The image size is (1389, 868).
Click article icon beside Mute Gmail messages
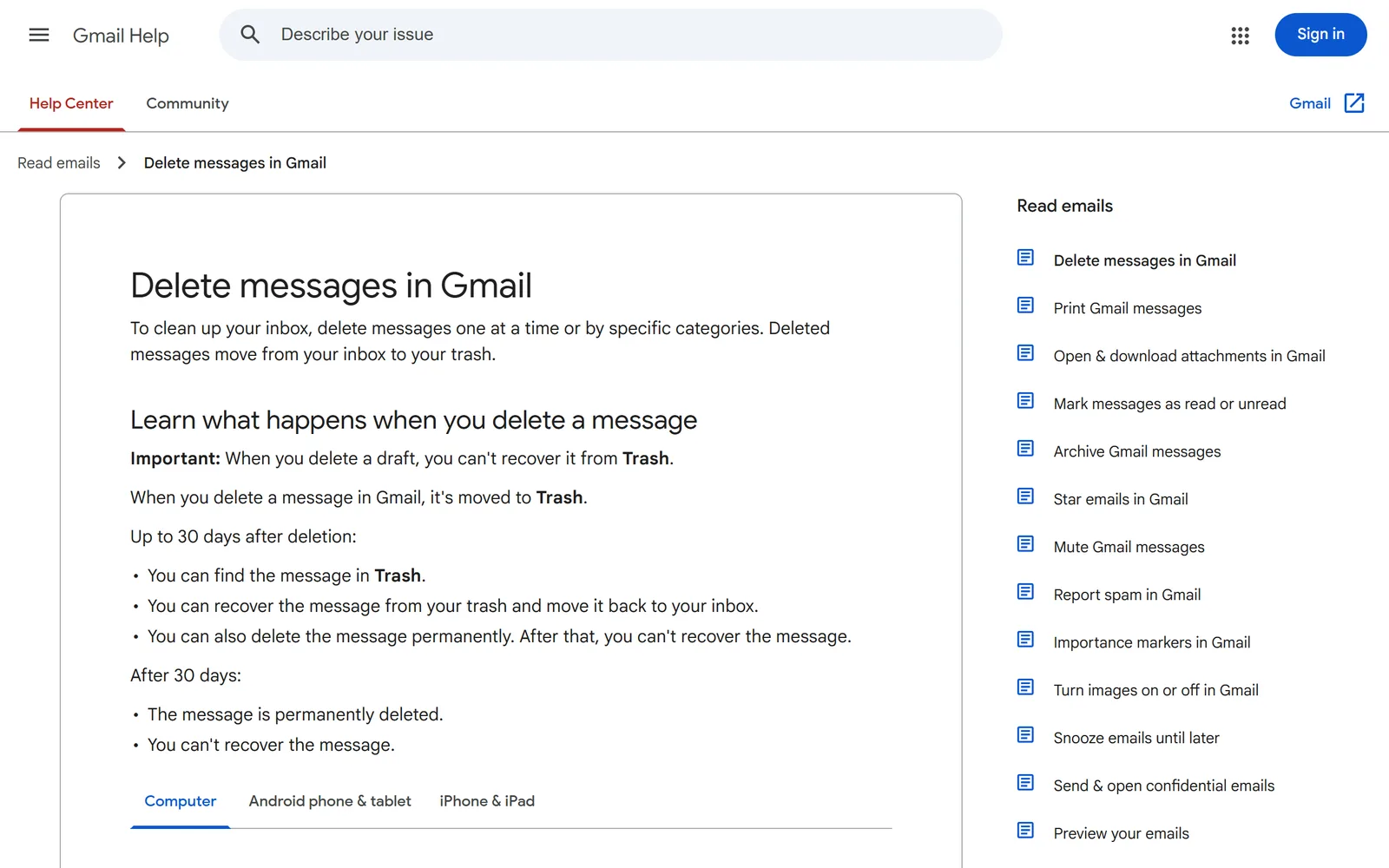point(1025,544)
